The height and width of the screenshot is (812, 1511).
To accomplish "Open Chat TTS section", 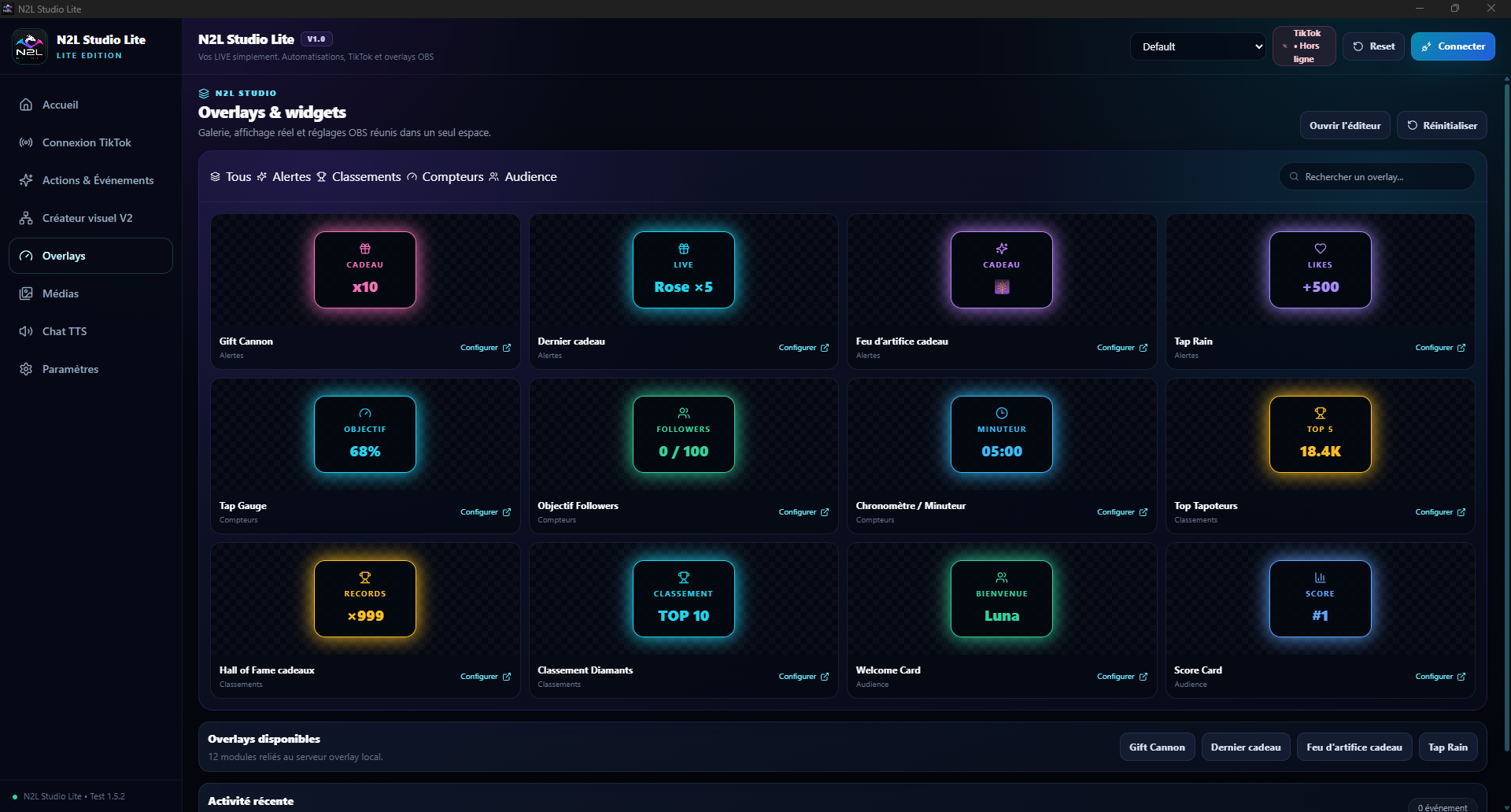I will [x=91, y=331].
